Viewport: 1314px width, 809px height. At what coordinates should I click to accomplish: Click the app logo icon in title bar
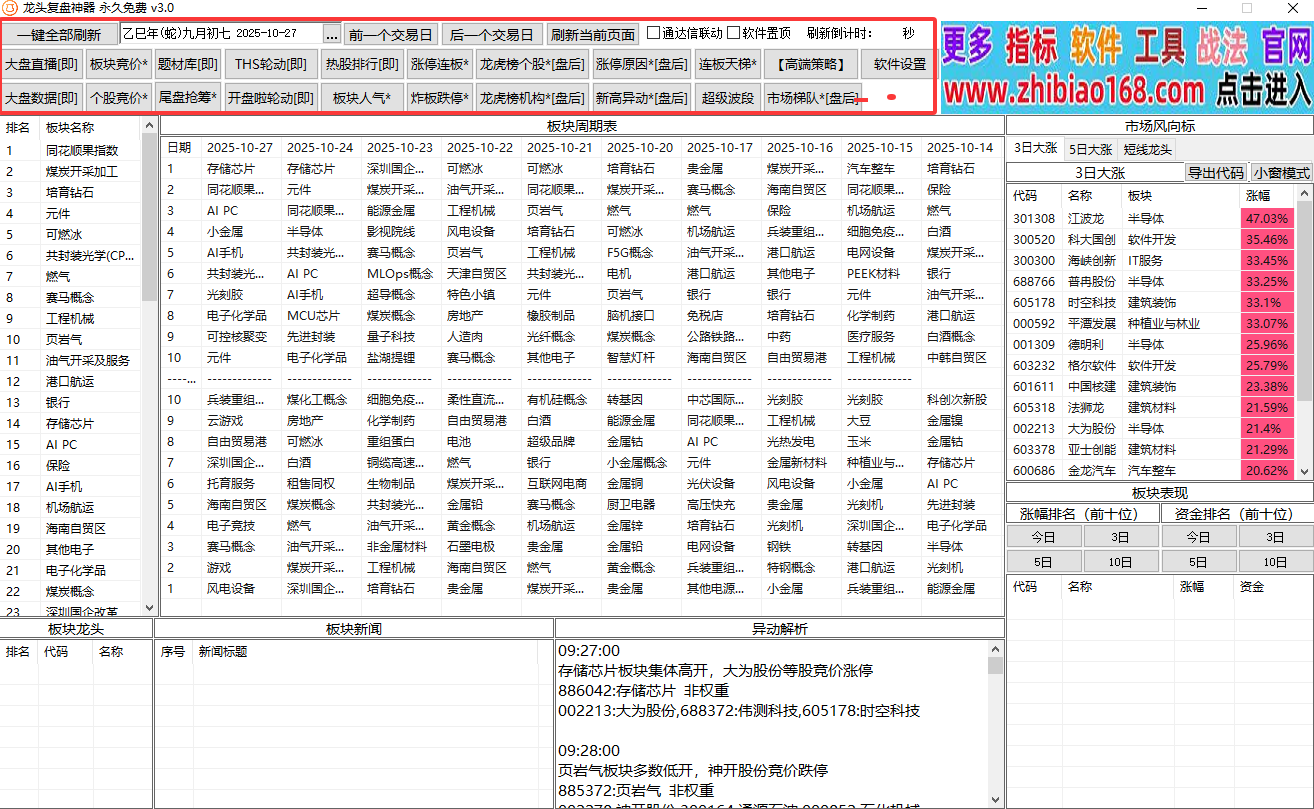click(x=10, y=8)
